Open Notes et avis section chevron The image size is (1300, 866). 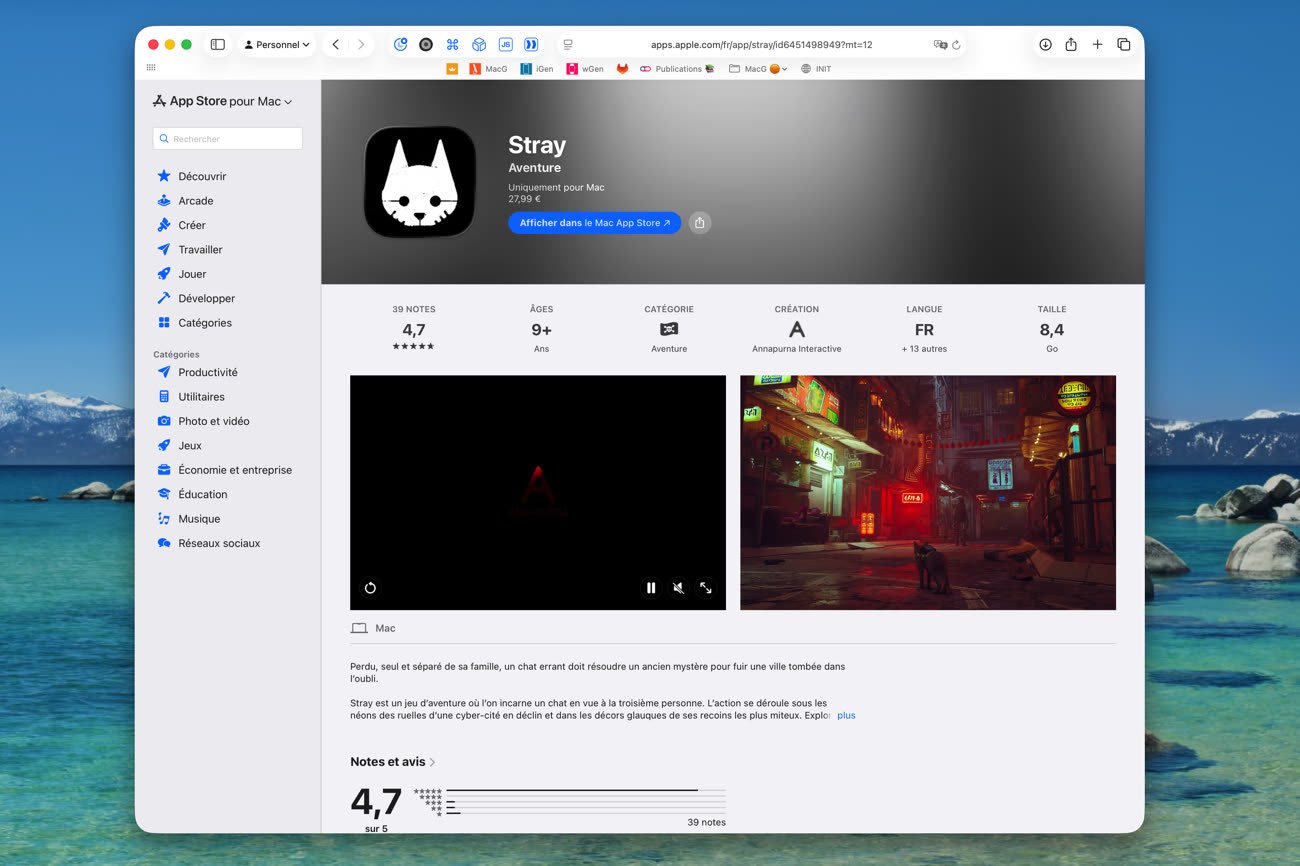coord(432,762)
